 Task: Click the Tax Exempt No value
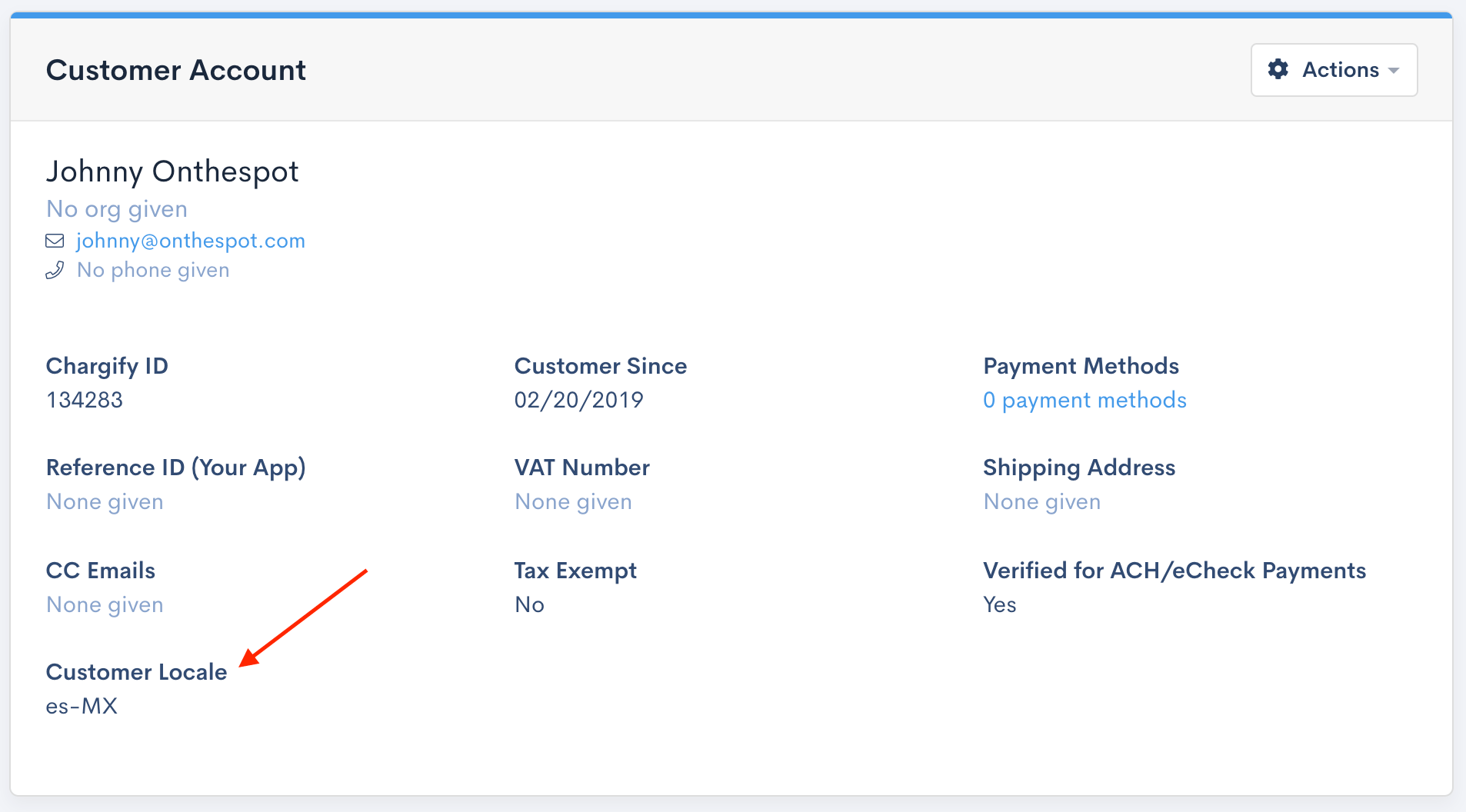click(529, 604)
